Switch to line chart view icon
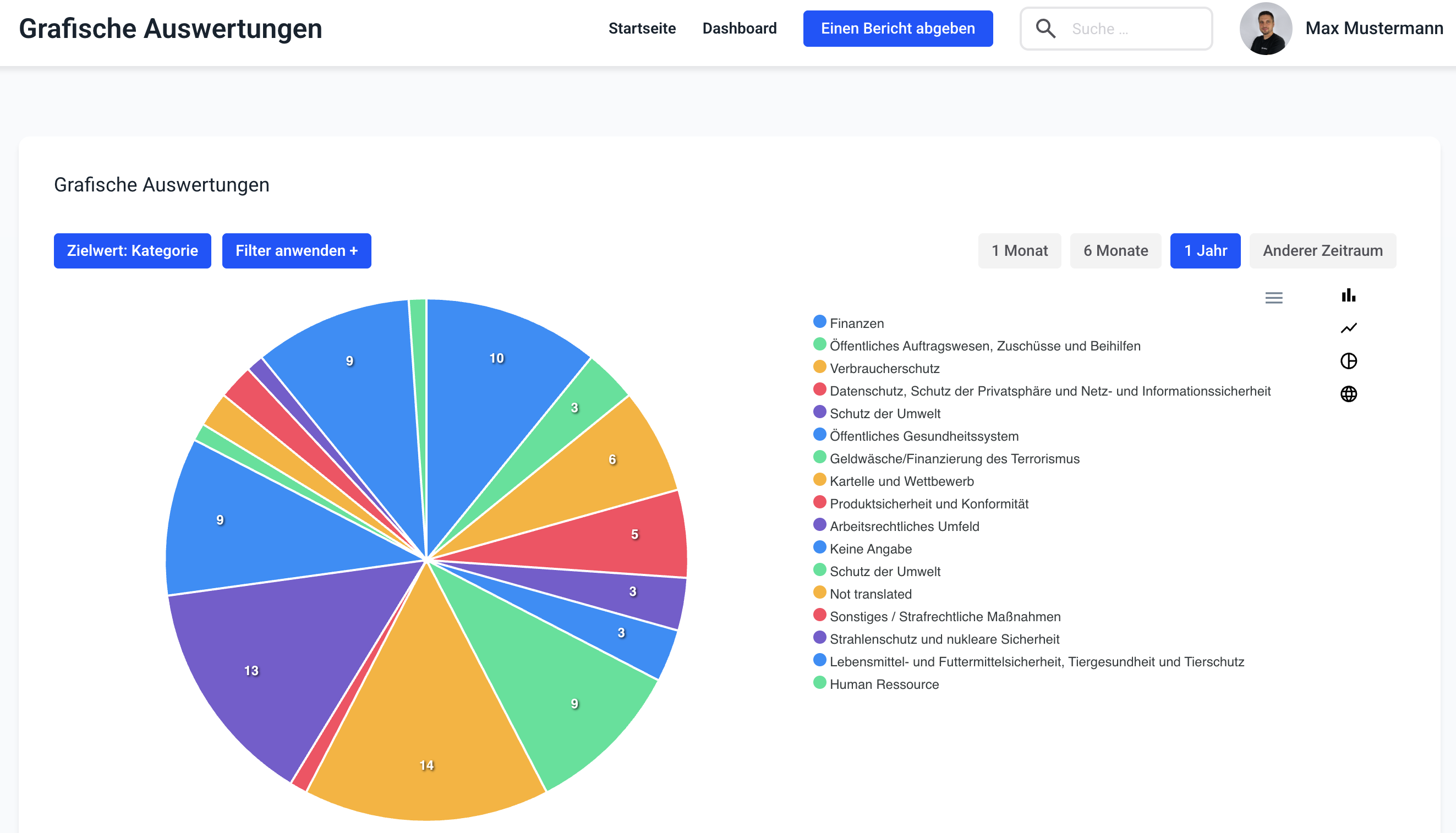 (x=1348, y=328)
